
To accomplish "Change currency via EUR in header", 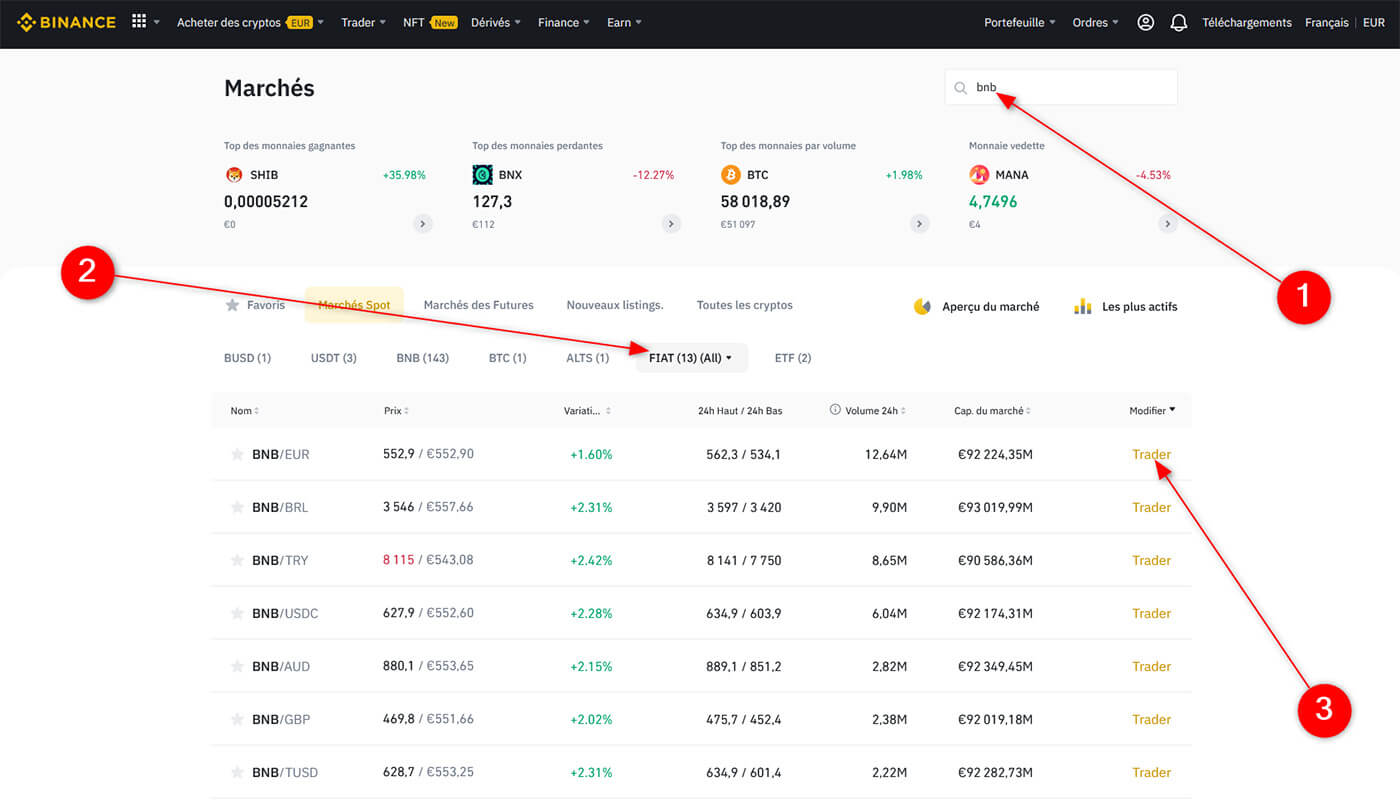I will tap(1373, 22).
